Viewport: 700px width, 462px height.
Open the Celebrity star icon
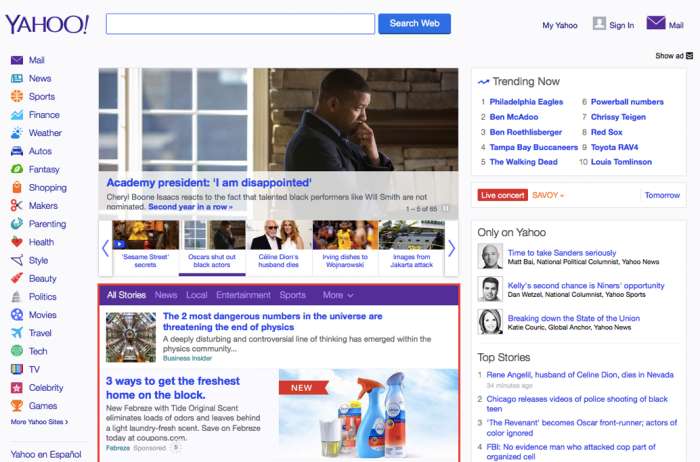tap(17, 387)
